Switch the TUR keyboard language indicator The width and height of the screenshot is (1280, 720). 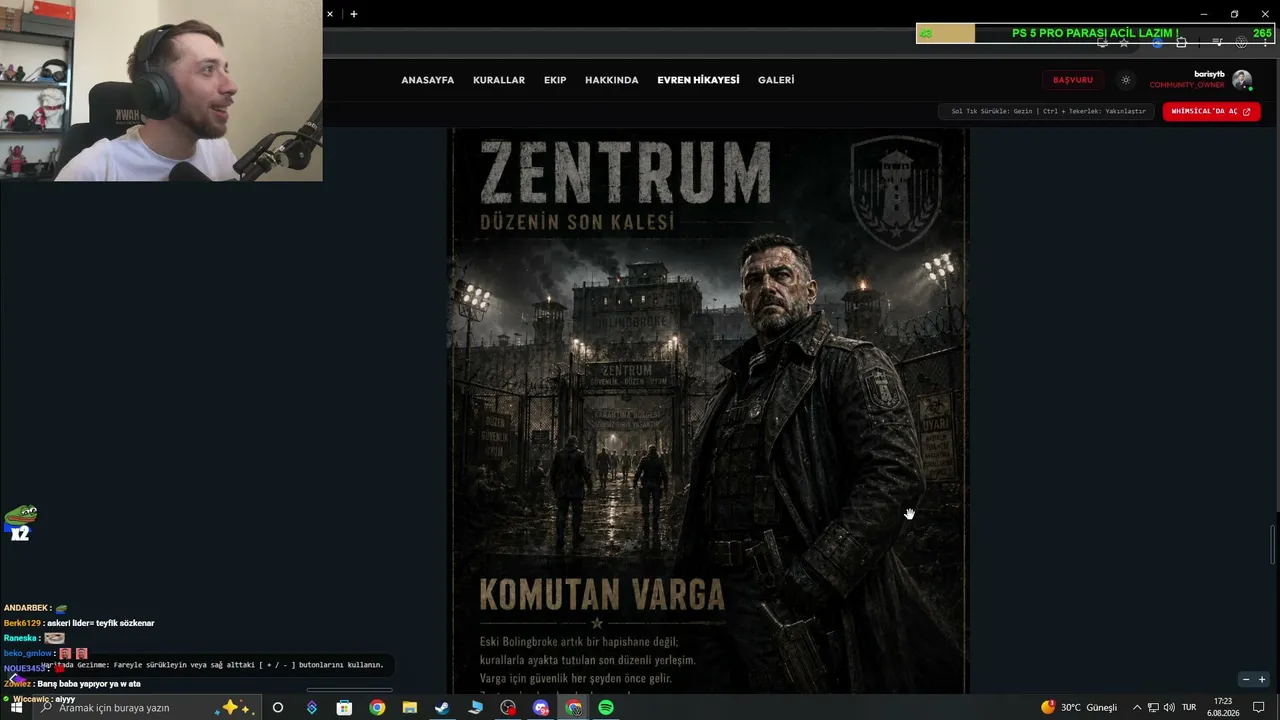[x=1189, y=707]
